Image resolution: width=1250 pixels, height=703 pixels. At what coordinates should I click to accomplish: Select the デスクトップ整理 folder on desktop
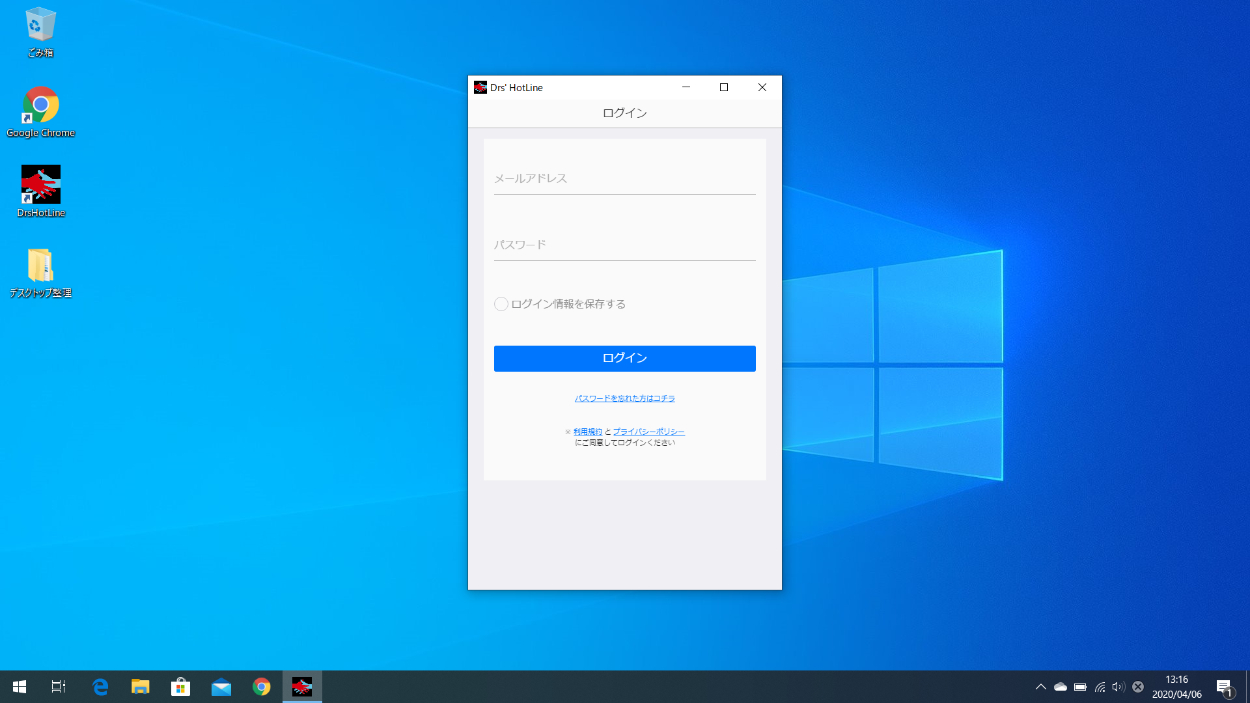pos(41,266)
